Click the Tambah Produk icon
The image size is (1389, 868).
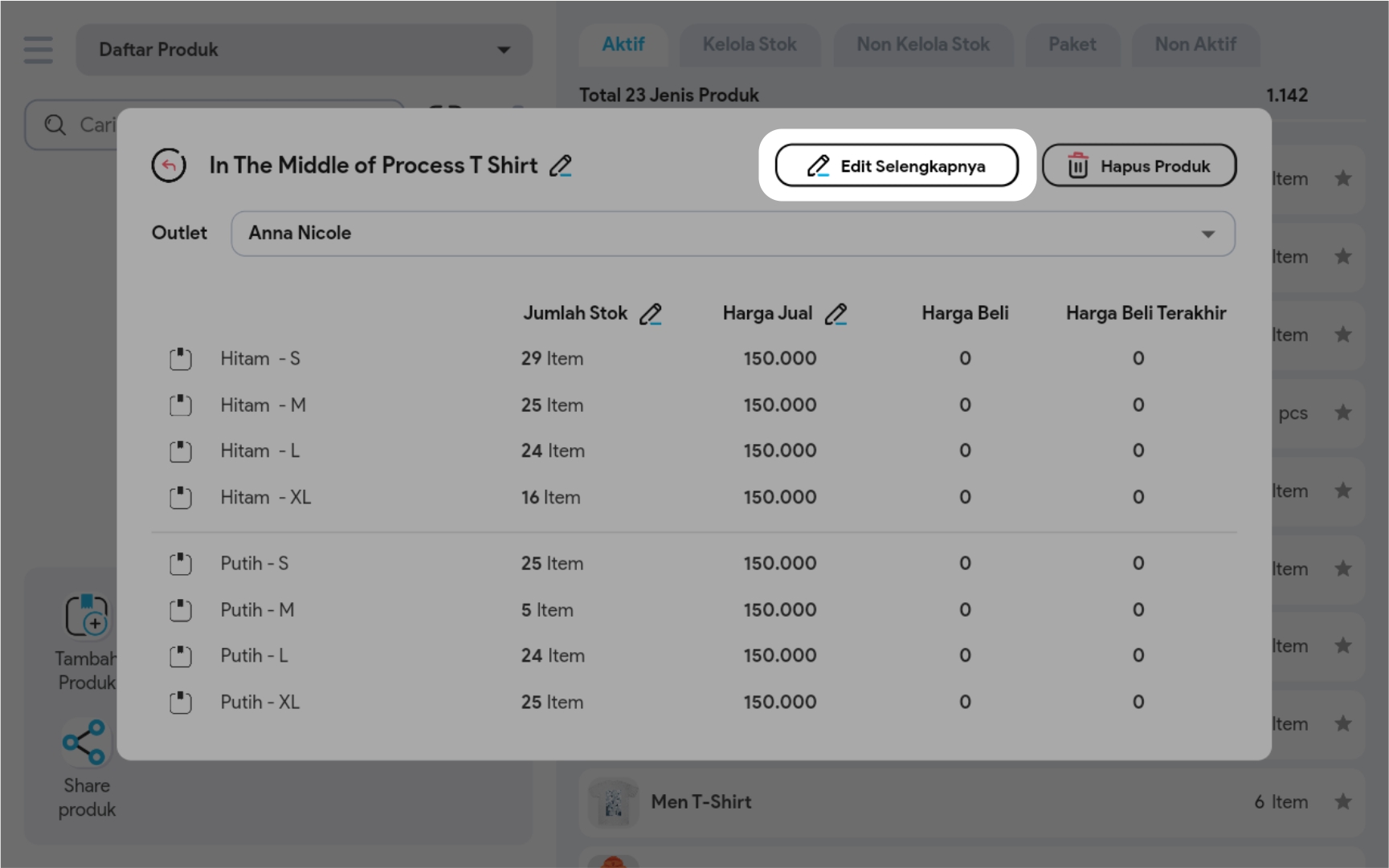86,617
